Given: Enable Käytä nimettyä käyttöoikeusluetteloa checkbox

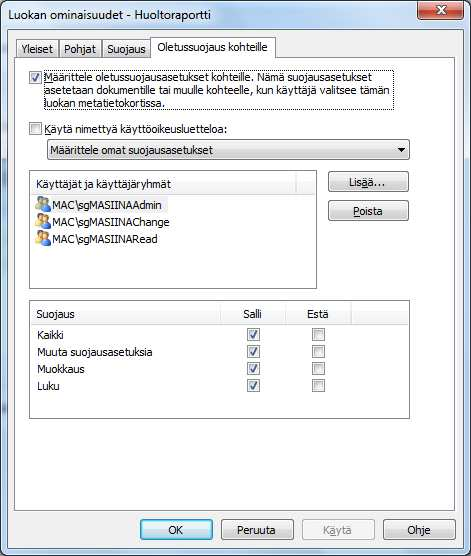Looking at the screenshot, I should [x=35, y=128].
